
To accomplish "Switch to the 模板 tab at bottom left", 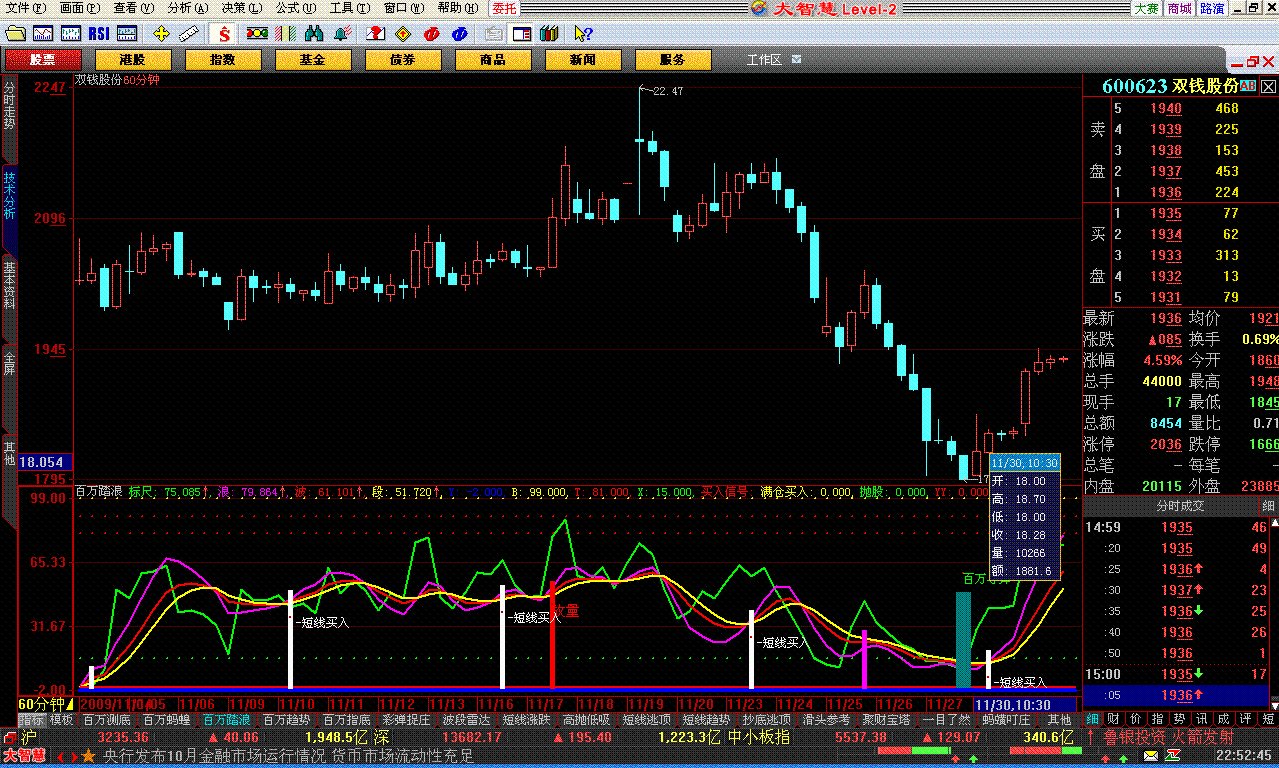I will coord(61,719).
